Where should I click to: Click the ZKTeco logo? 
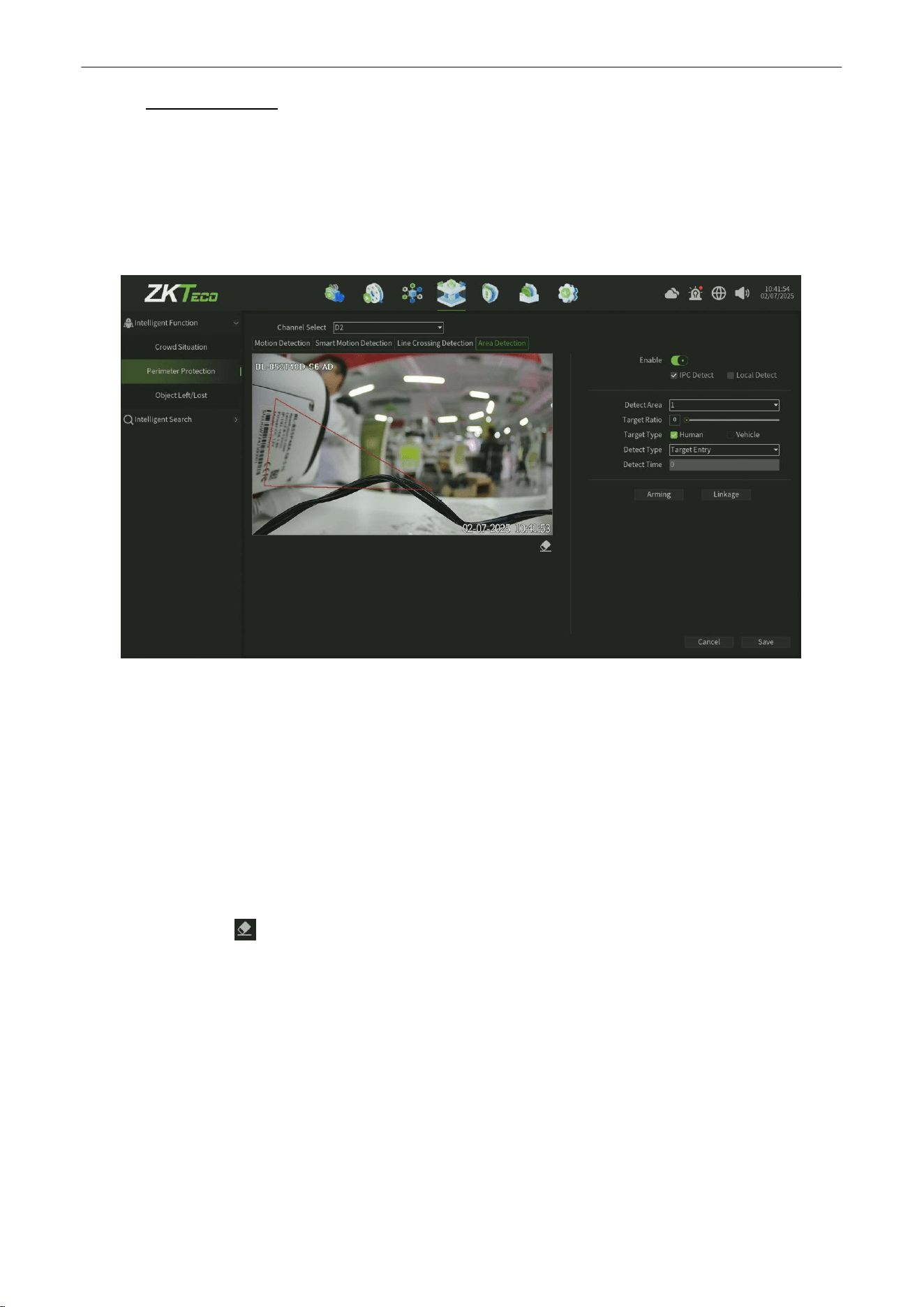click(x=181, y=293)
